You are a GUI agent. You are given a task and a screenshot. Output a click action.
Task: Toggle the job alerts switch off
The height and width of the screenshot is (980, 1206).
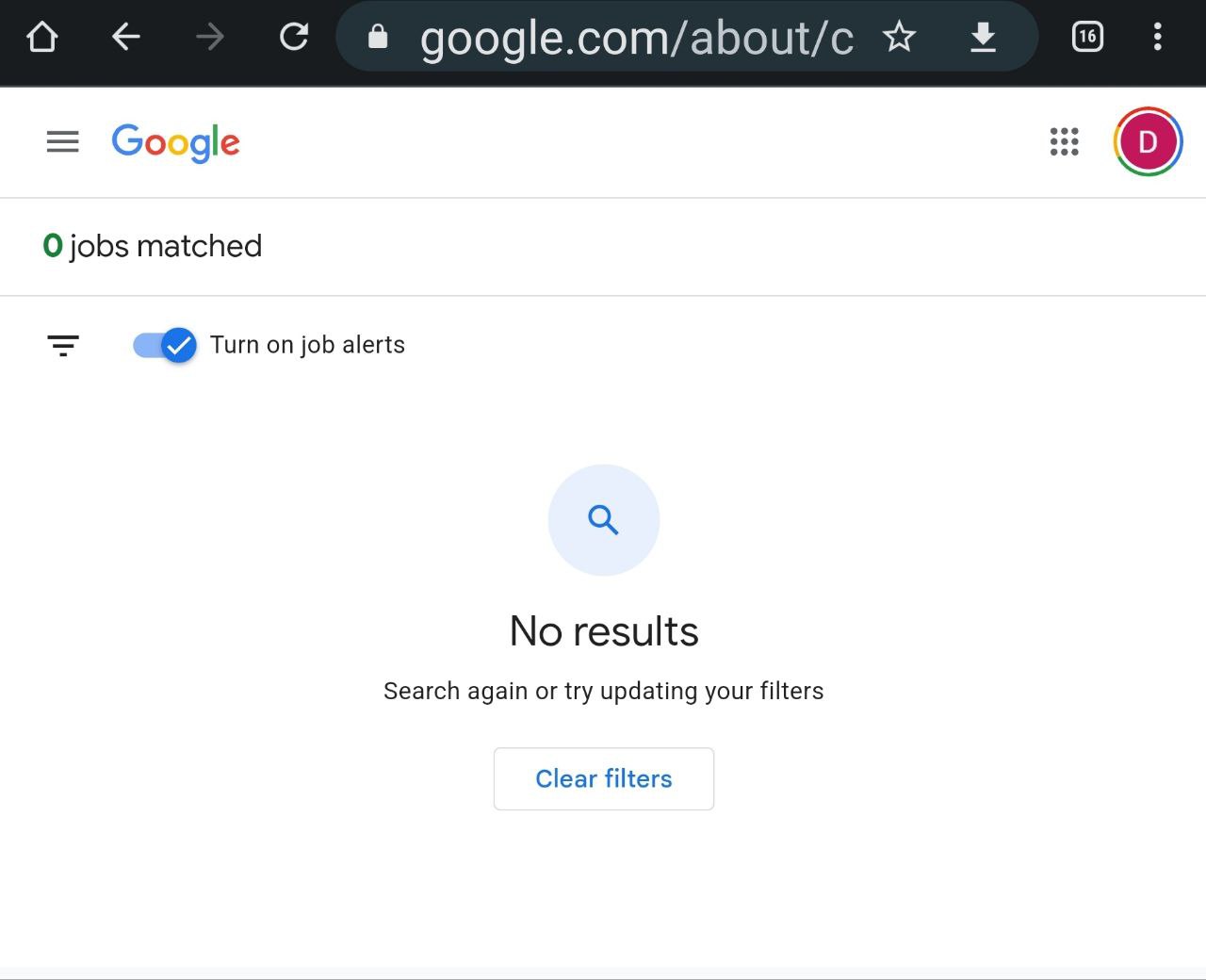coord(165,346)
